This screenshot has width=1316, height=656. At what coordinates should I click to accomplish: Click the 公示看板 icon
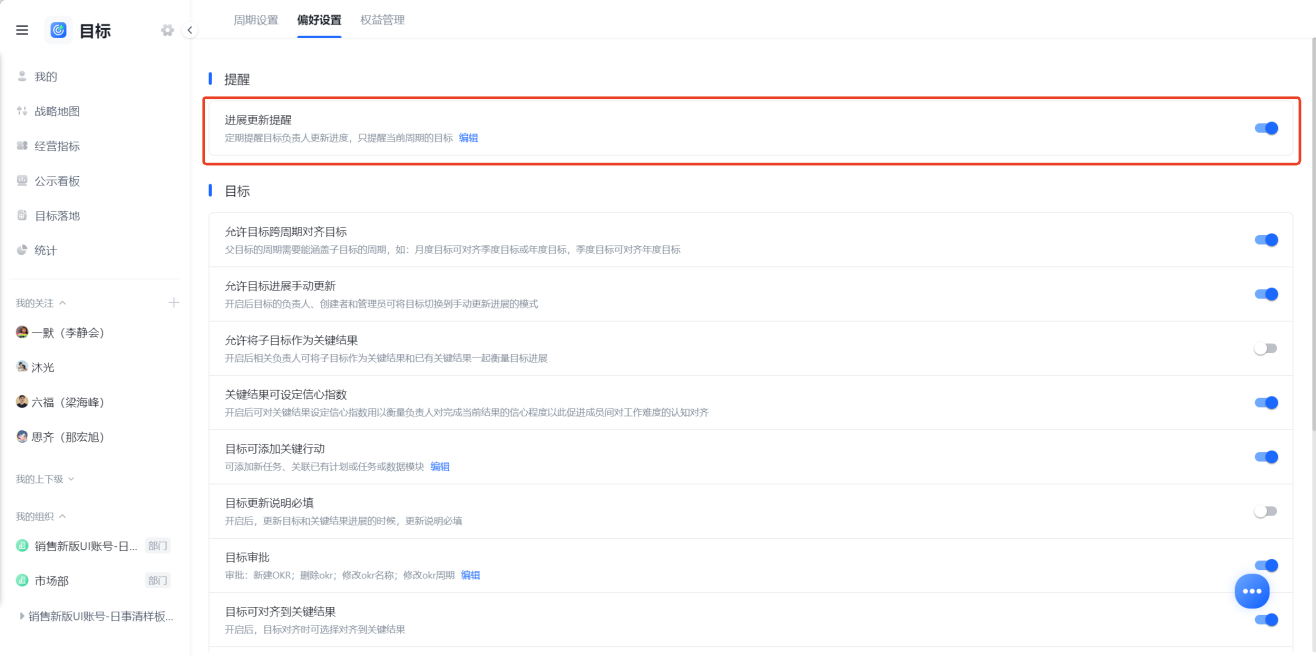point(22,181)
